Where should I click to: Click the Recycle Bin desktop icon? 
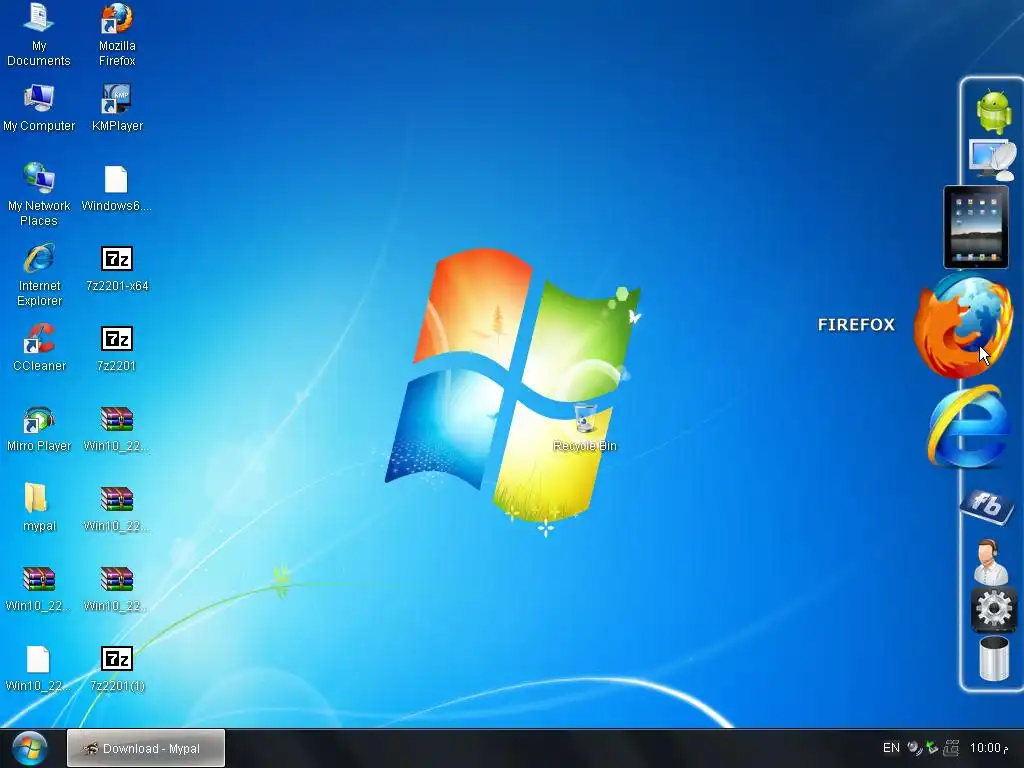[x=584, y=427]
